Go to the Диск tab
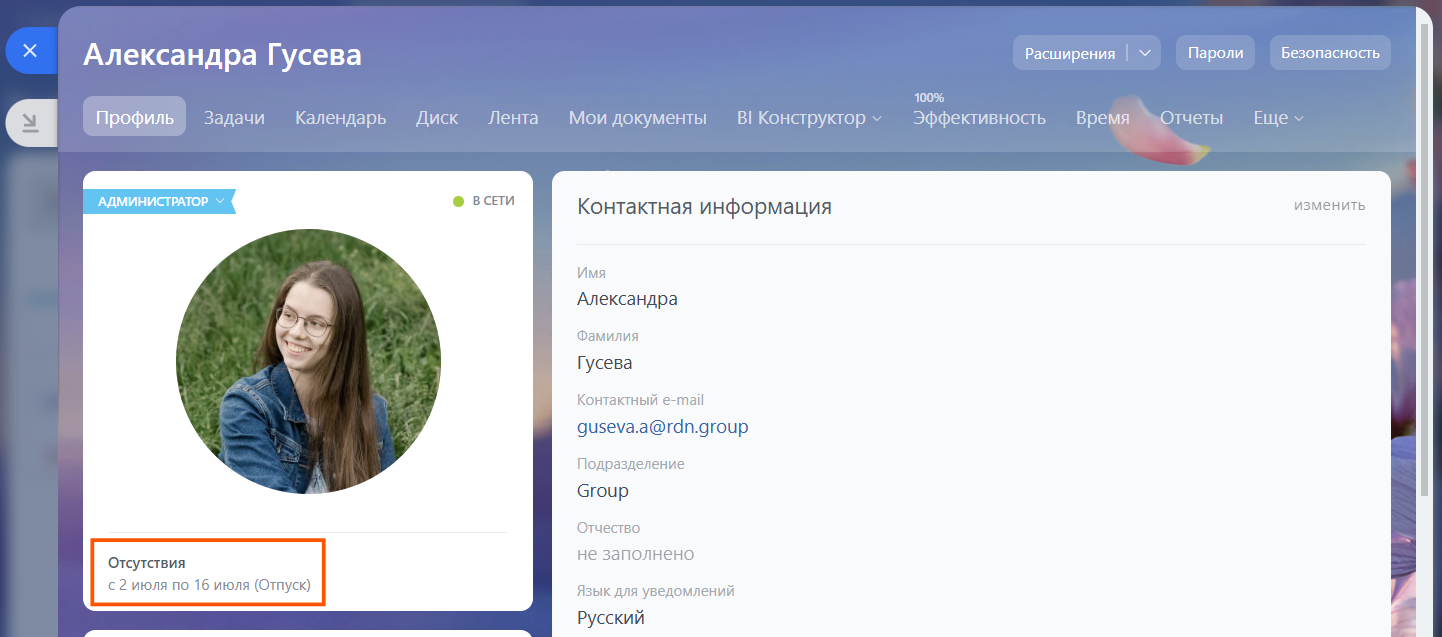The image size is (1442, 637). coord(437,117)
